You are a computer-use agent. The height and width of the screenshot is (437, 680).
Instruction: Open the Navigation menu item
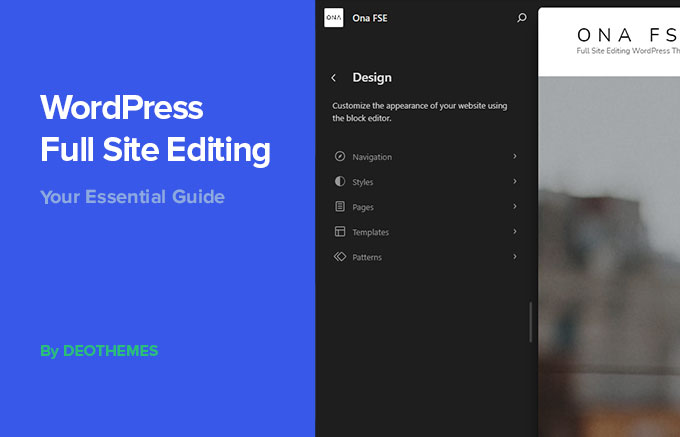(426, 157)
